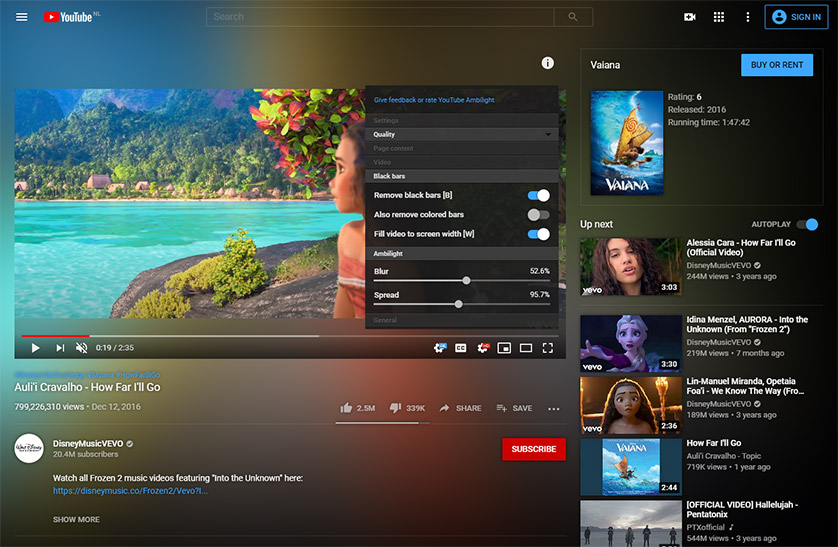Click Show More in description

point(76,519)
